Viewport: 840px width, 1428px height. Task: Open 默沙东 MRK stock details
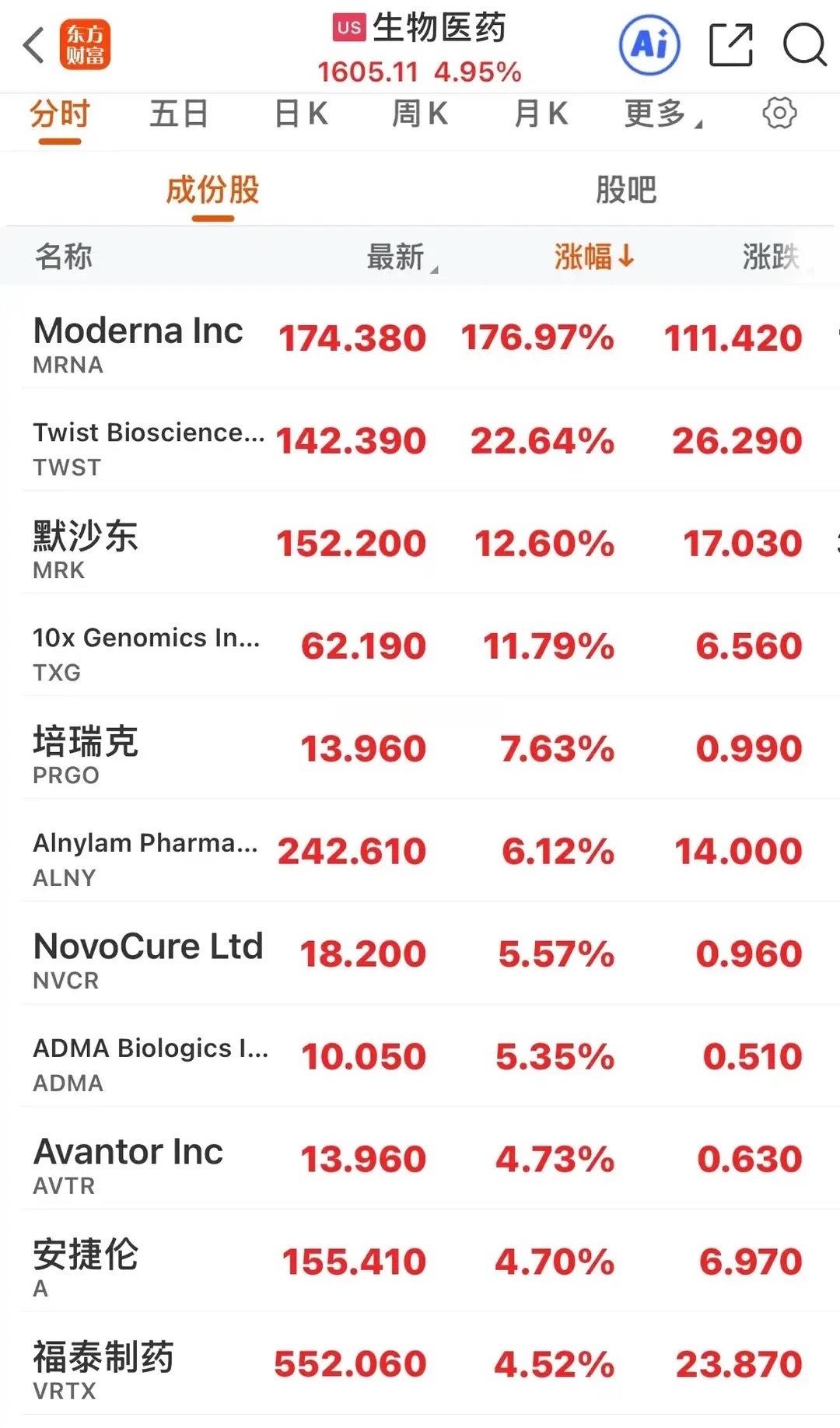click(x=420, y=544)
